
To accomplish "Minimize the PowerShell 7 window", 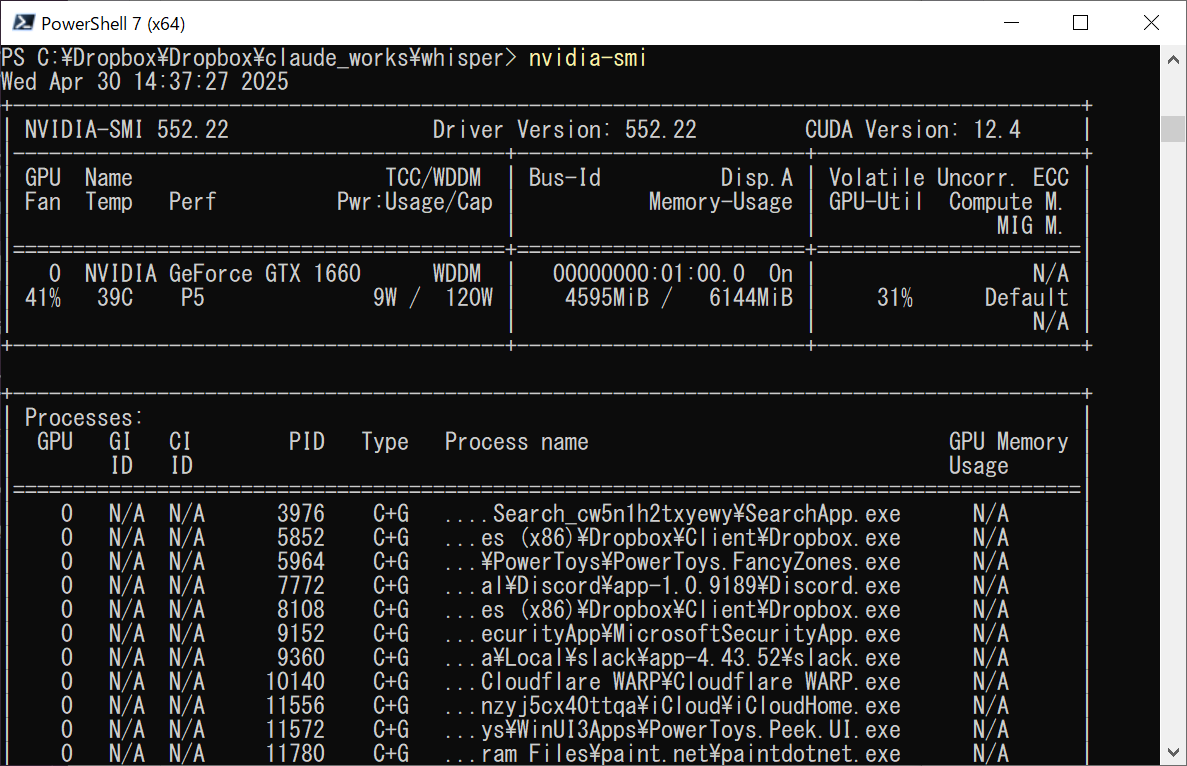I will (x=1011, y=23).
